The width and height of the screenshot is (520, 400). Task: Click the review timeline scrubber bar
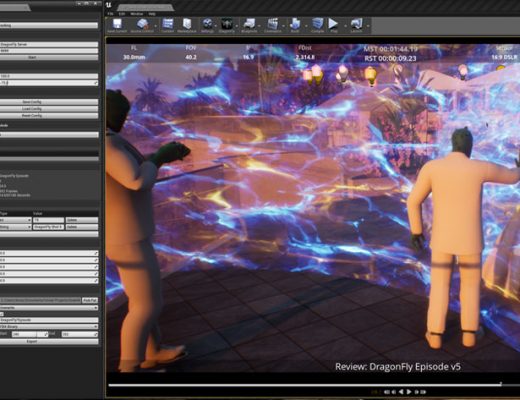click(x=305, y=385)
